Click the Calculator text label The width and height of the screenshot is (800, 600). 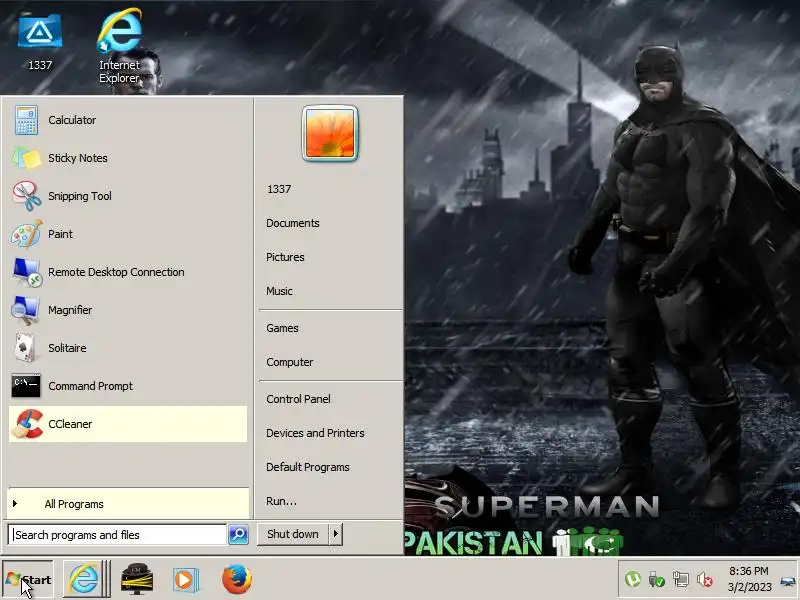[x=72, y=120]
